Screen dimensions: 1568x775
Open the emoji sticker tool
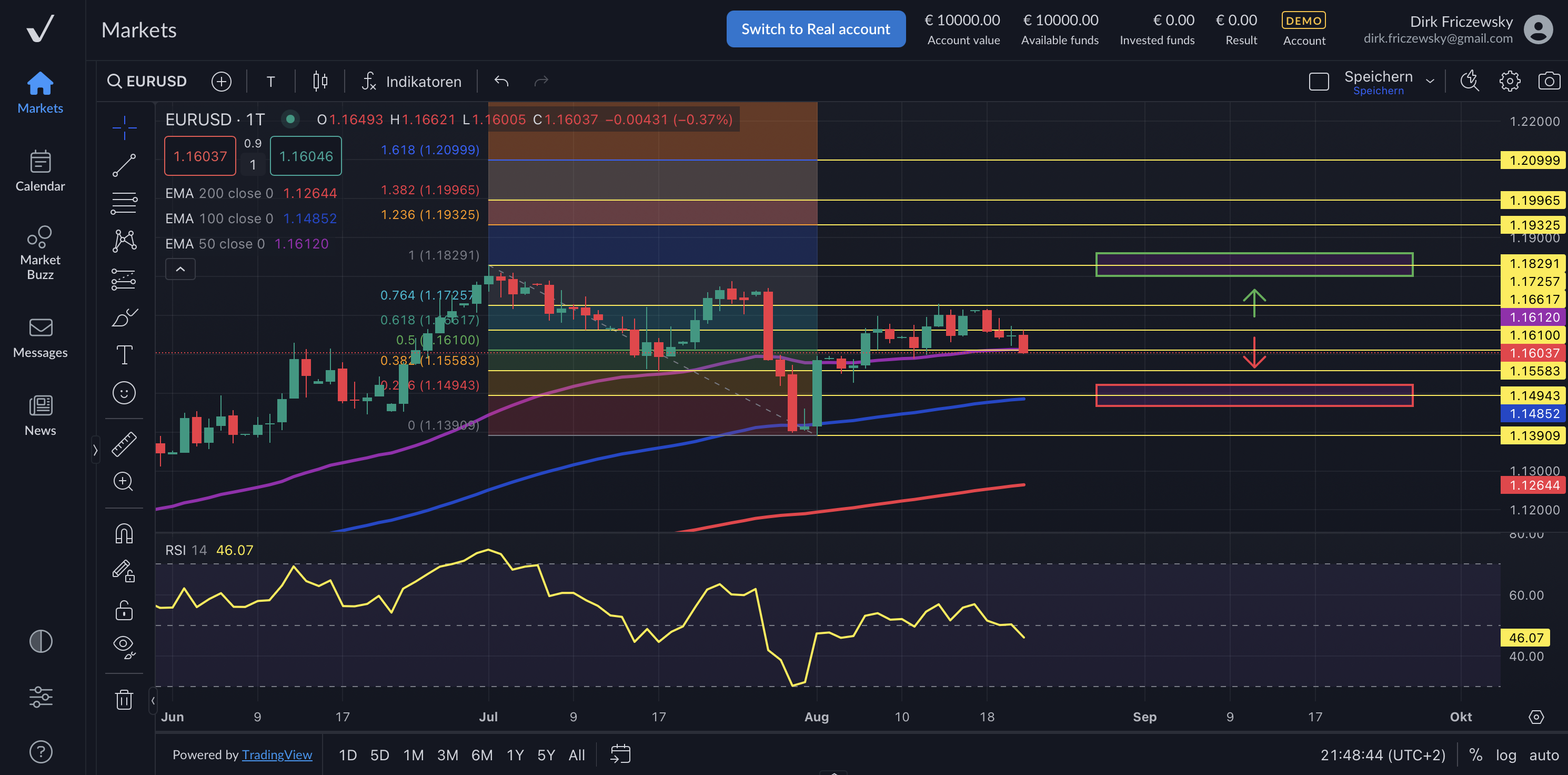(x=124, y=393)
